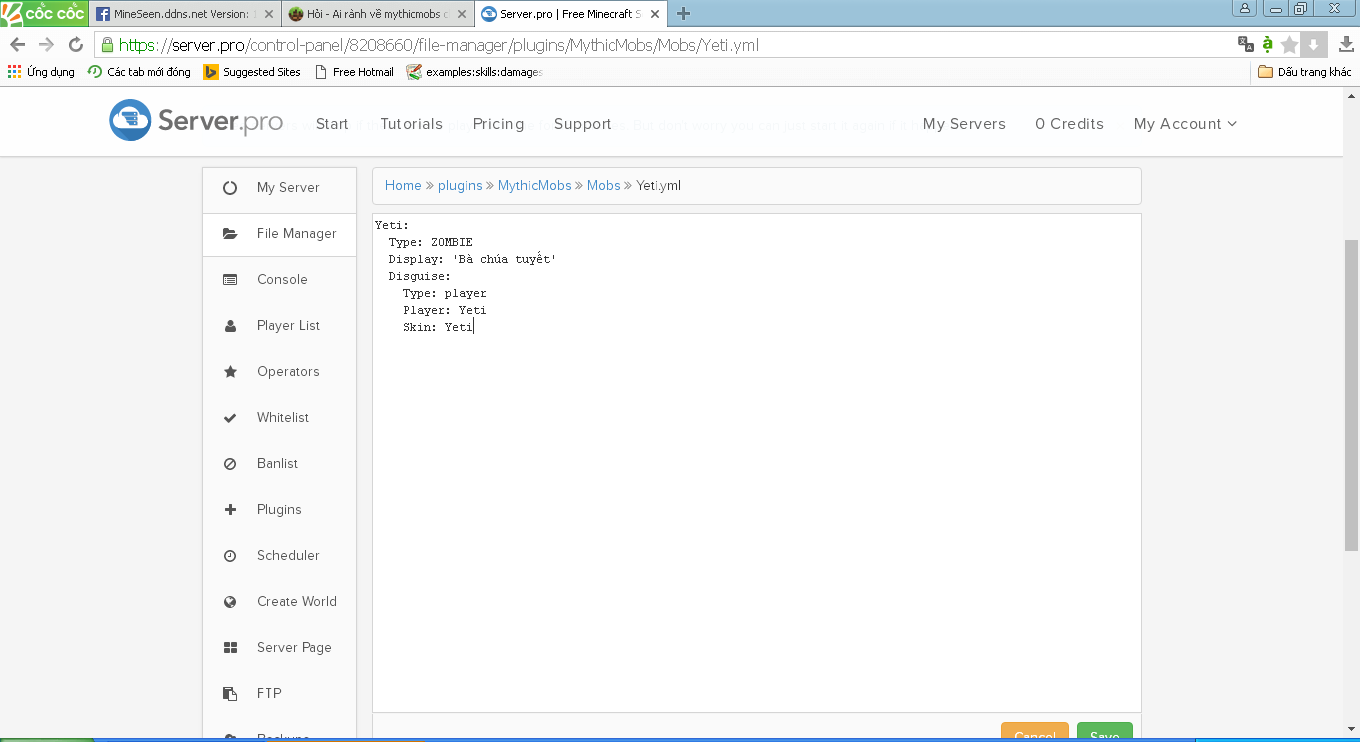Click the first line 'Yeti:' in the editor
This screenshot has width=1360, height=742.
coord(392,225)
